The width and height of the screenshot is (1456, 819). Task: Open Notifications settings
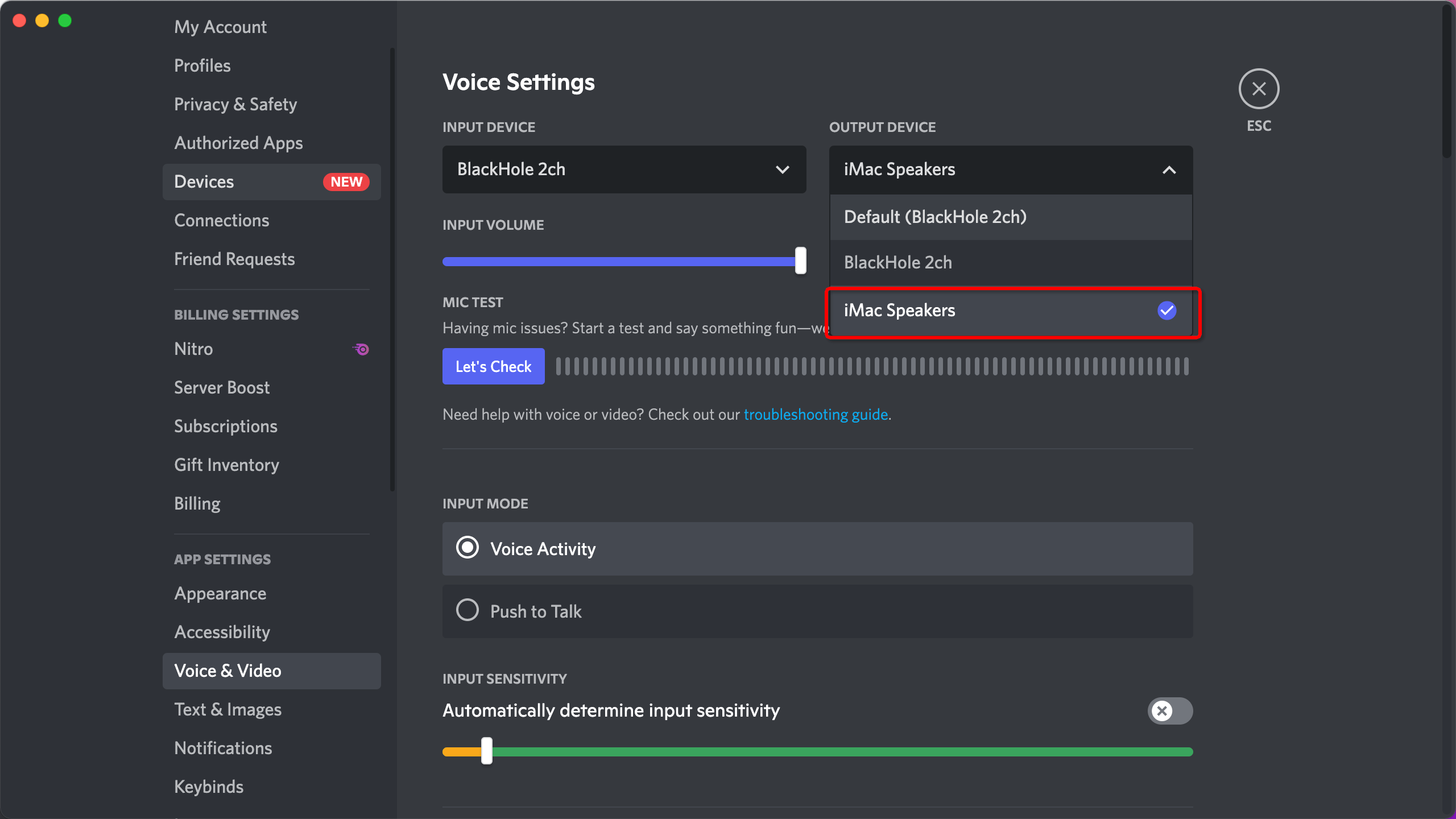tap(222, 747)
